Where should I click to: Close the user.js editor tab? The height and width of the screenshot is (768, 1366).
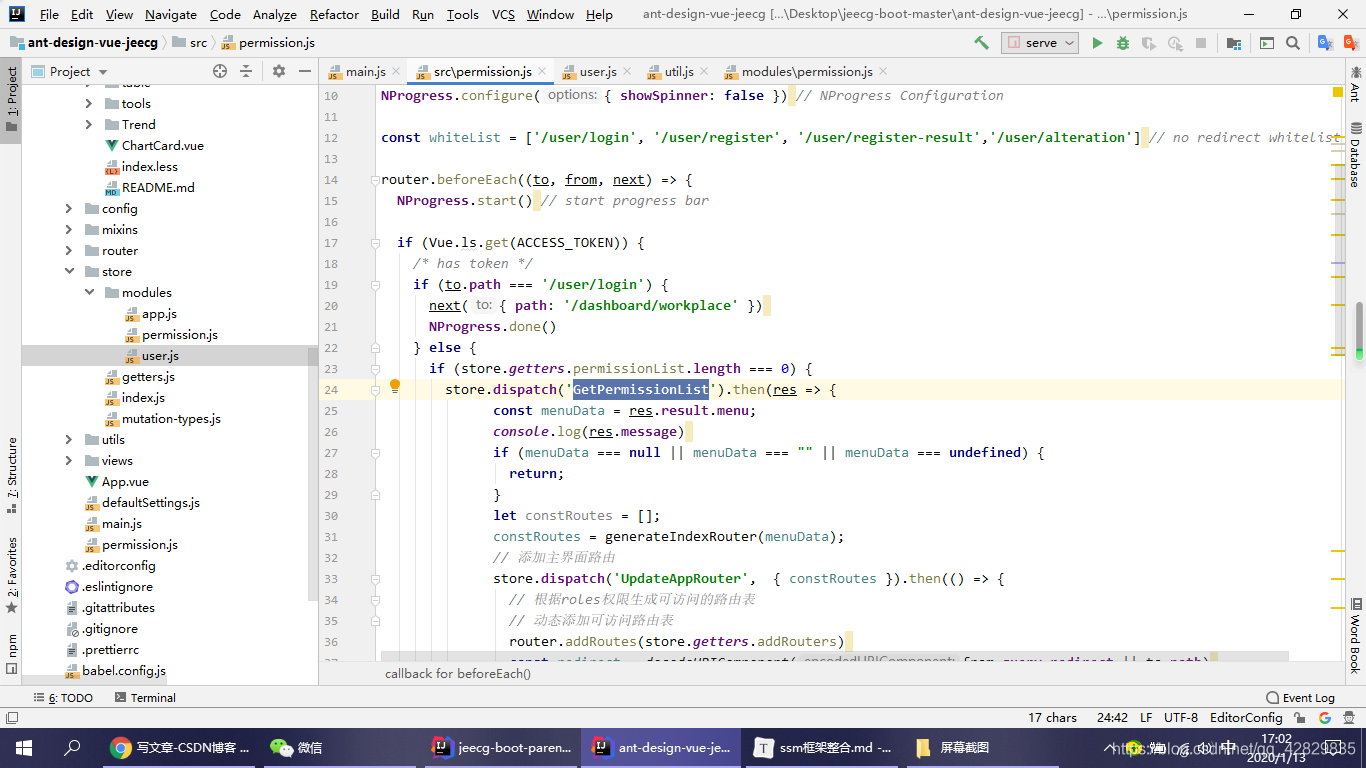627,71
